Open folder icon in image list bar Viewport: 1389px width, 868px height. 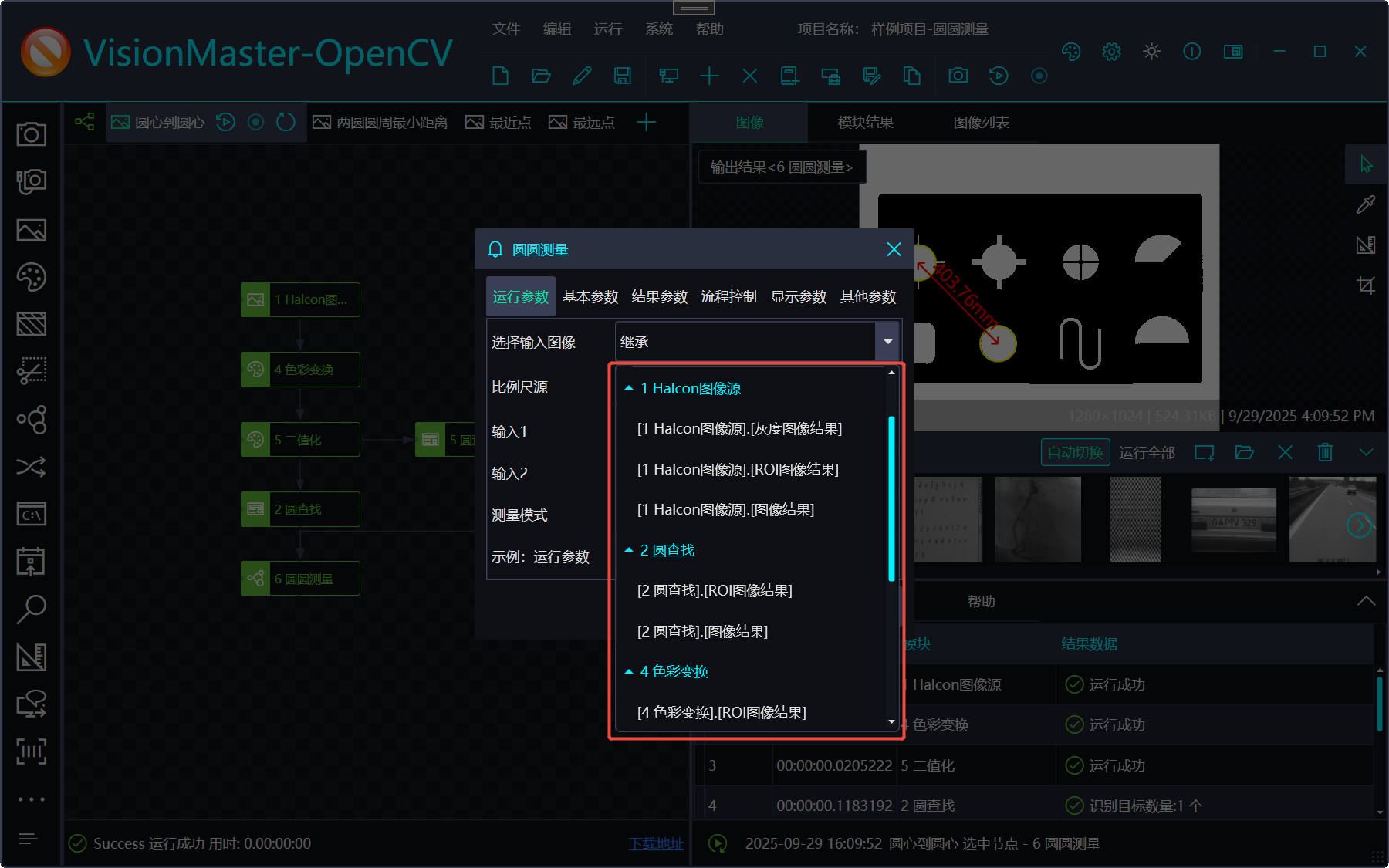coord(1245,452)
